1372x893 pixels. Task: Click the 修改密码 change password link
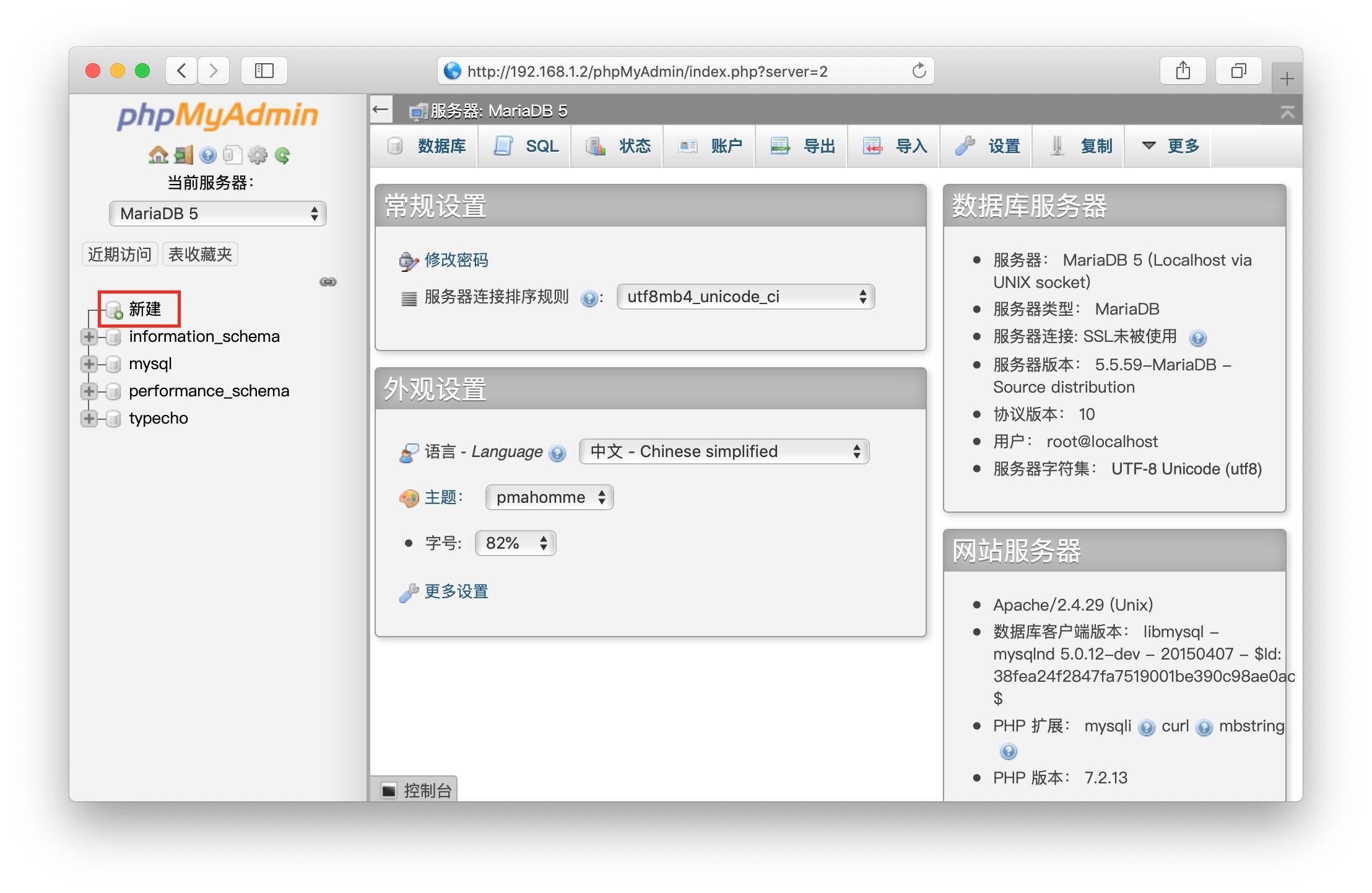click(456, 260)
